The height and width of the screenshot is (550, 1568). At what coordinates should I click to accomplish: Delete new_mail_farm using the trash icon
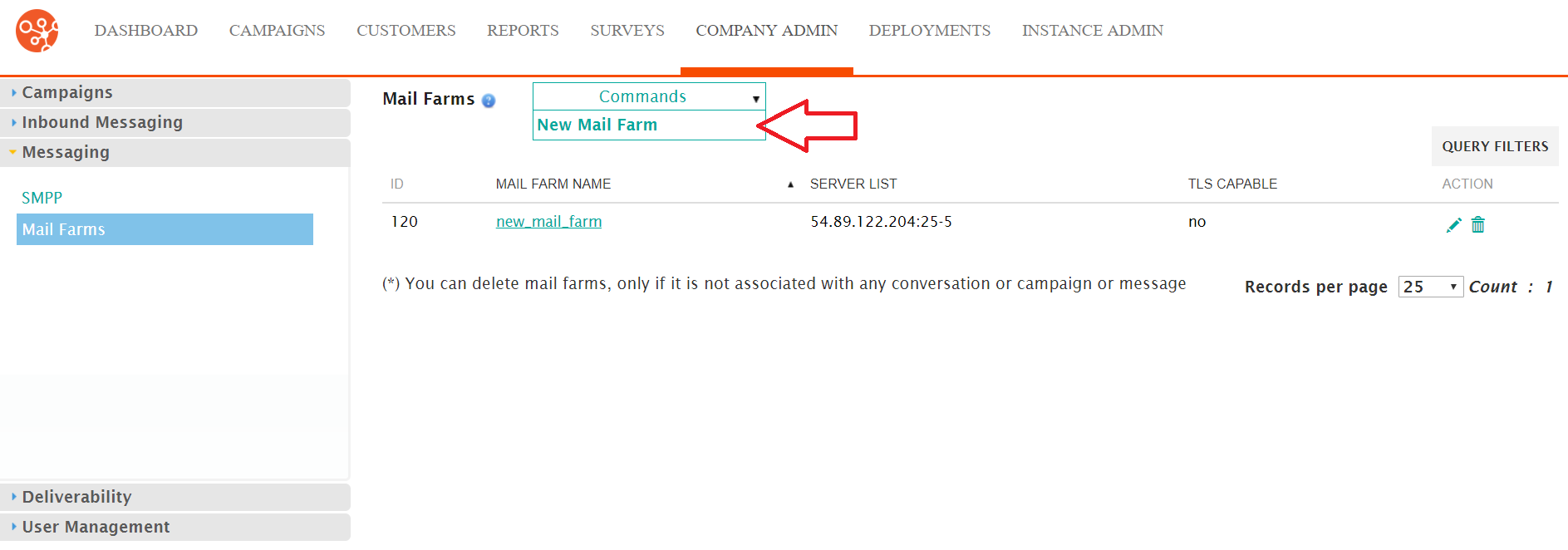(1478, 224)
